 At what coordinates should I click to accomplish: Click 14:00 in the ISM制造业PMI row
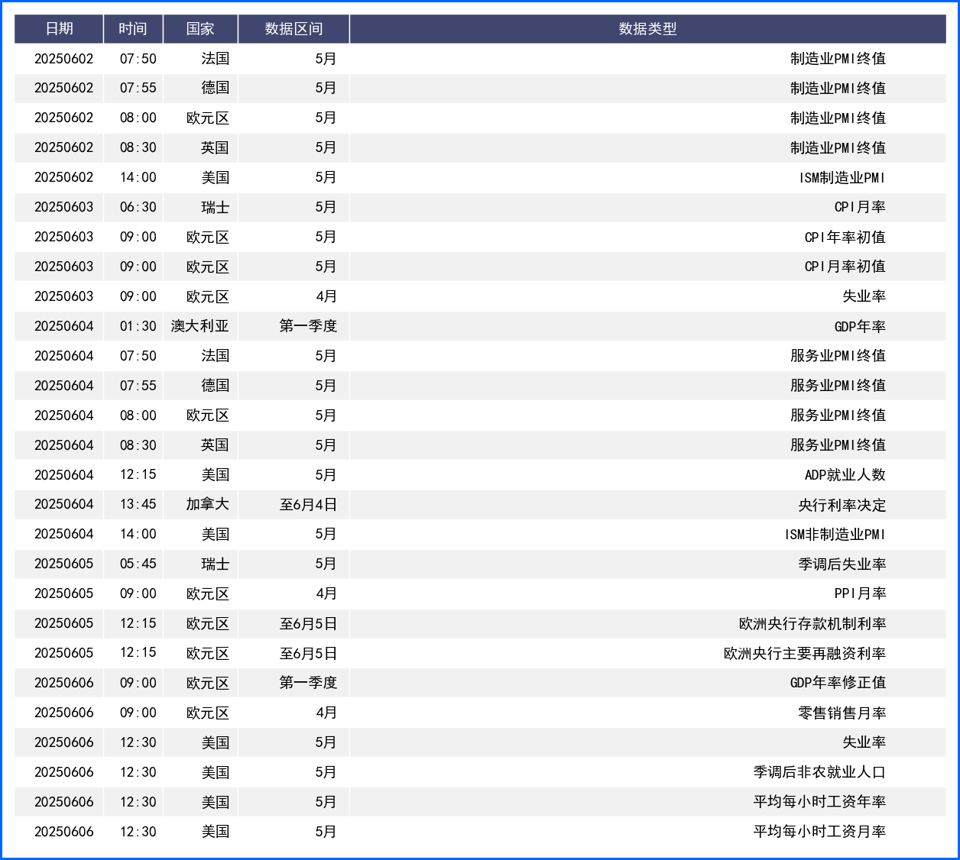pyautogui.click(x=138, y=178)
